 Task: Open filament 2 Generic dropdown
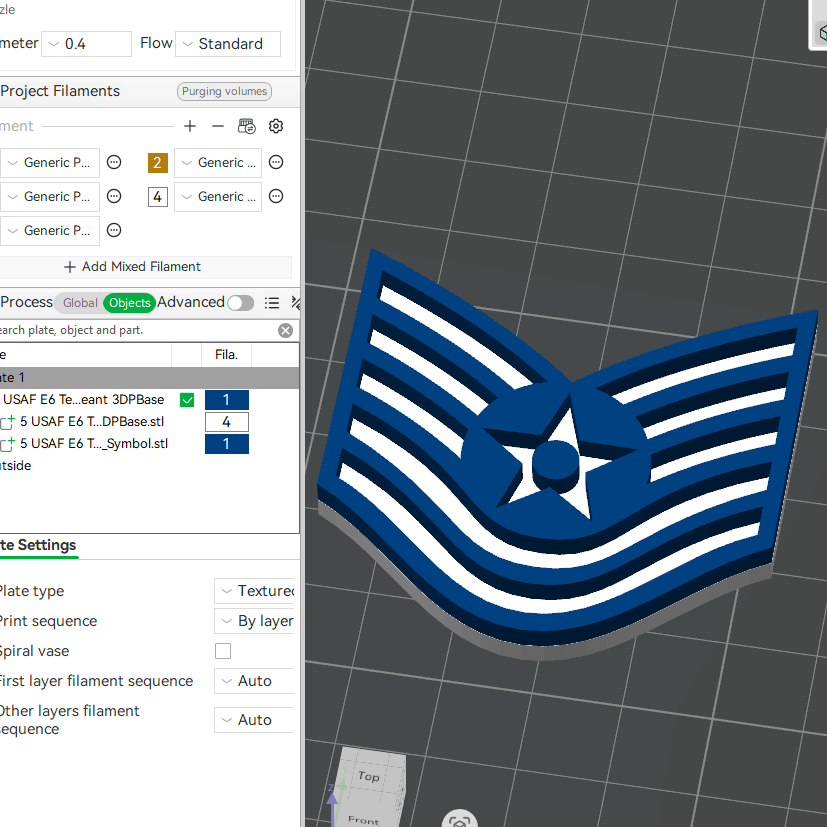pos(218,162)
